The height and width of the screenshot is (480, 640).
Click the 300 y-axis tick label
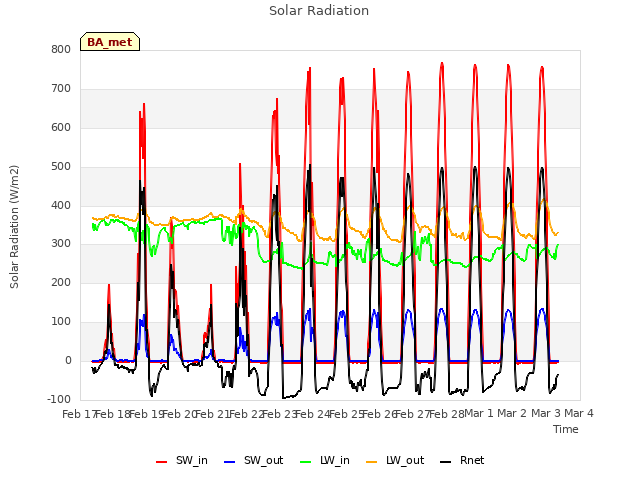pyautogui.click(x=61, y=244)
